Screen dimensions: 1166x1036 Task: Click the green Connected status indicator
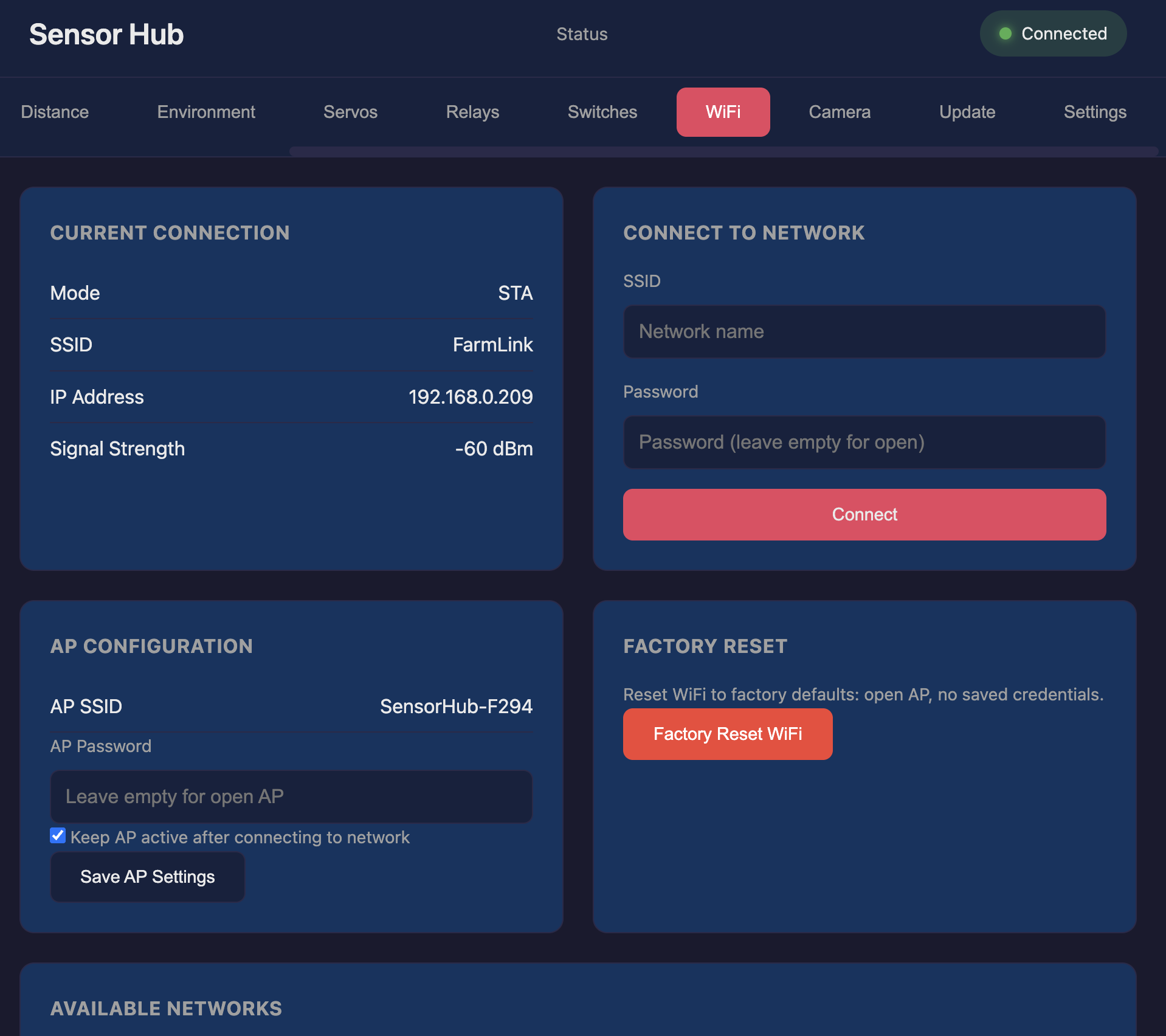1052,34
